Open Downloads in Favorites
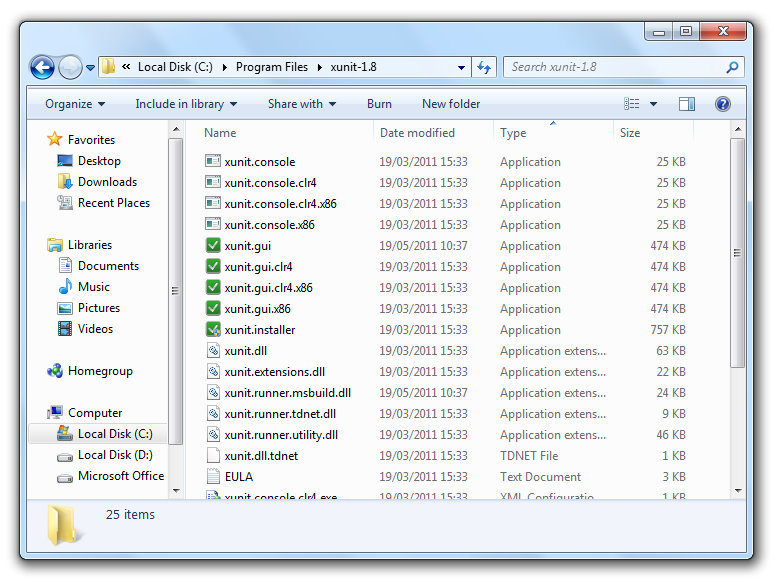The width and height of the screenshot is (778, 583). coord(107,182)
